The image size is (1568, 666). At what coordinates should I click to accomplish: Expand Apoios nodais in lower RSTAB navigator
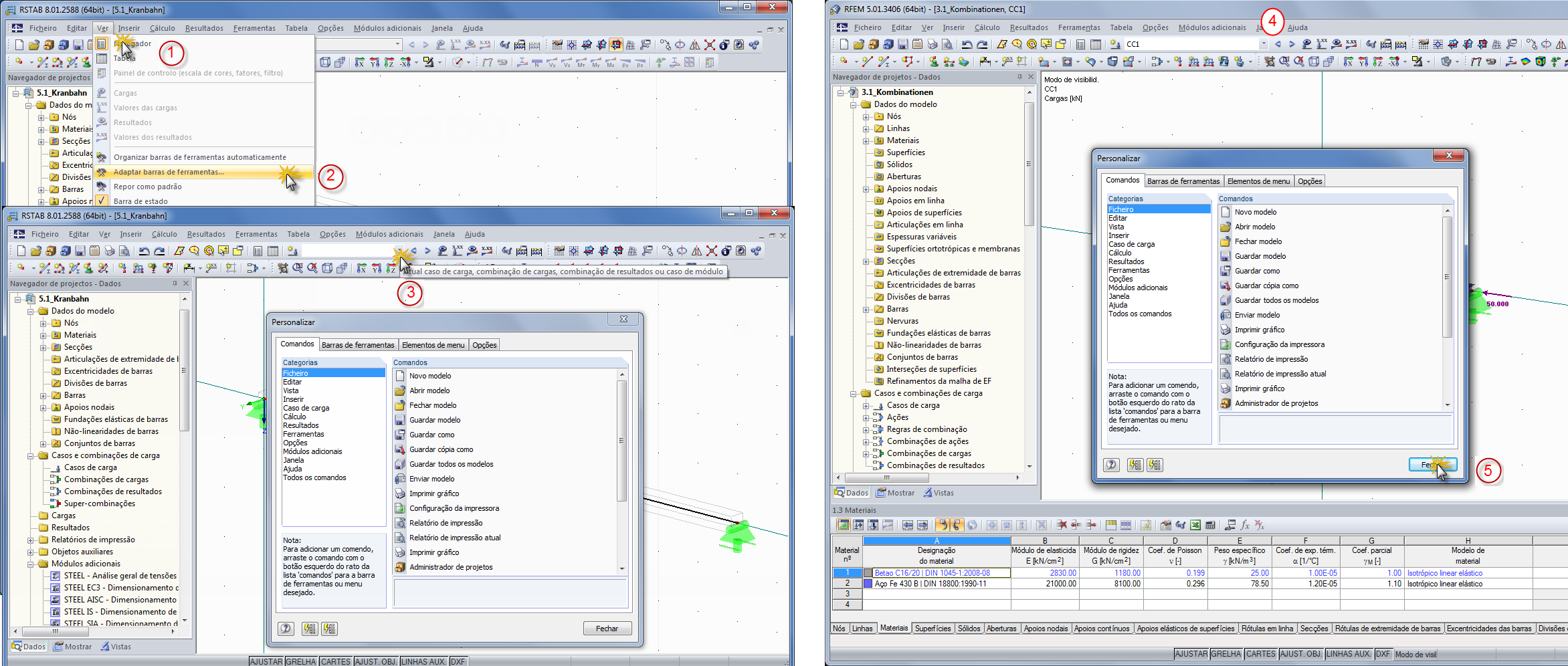(43, 407)
